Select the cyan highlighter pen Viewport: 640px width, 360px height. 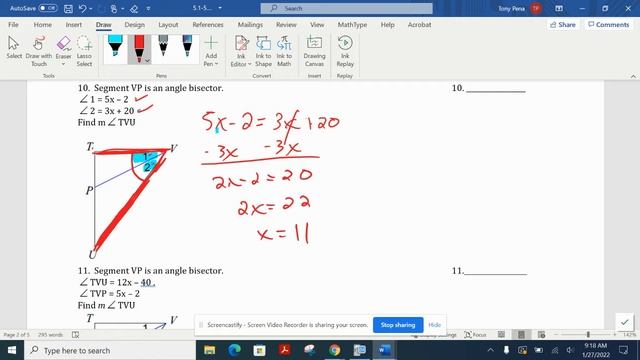click(116, 46)
